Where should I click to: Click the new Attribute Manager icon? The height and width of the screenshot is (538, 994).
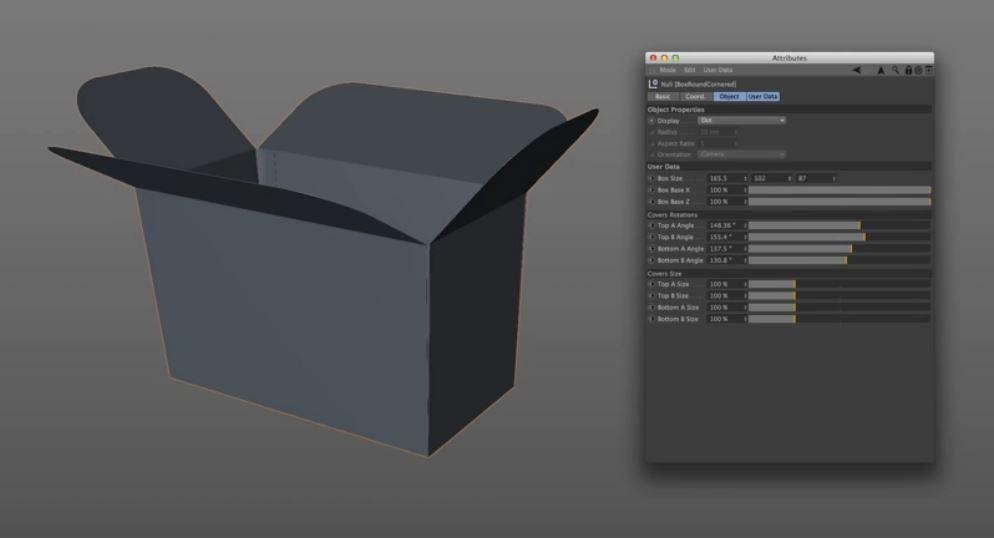(x=928, y=70)
